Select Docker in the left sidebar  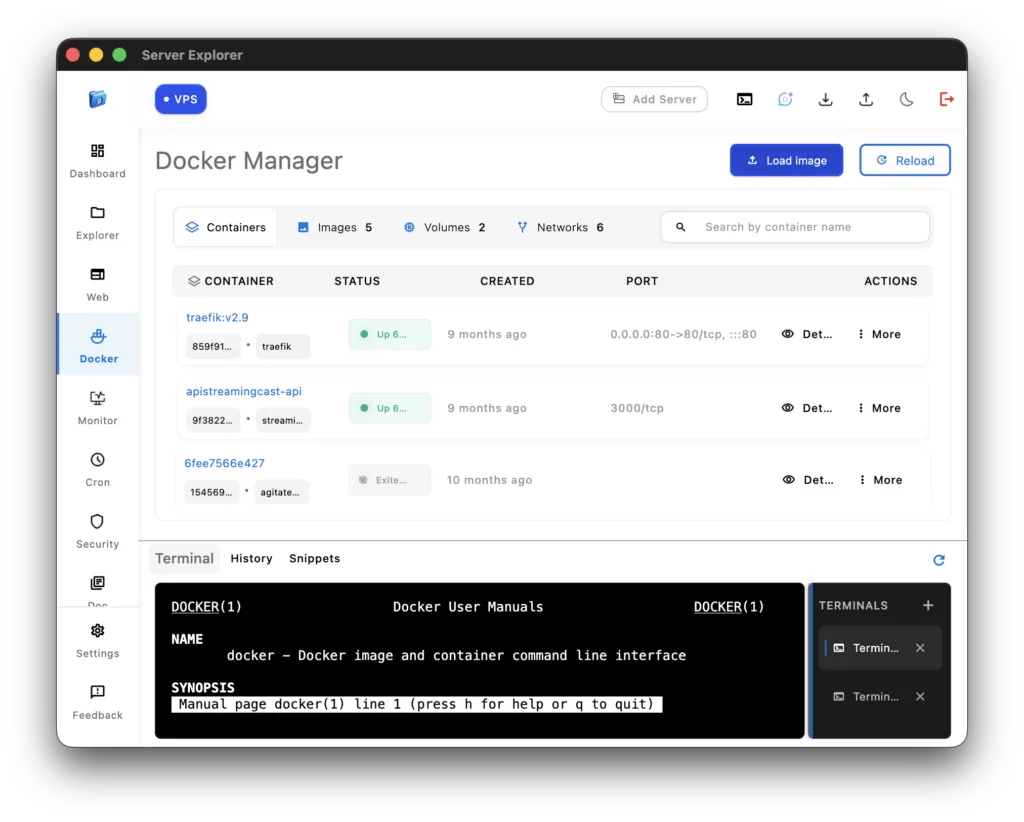click(97, 344)
